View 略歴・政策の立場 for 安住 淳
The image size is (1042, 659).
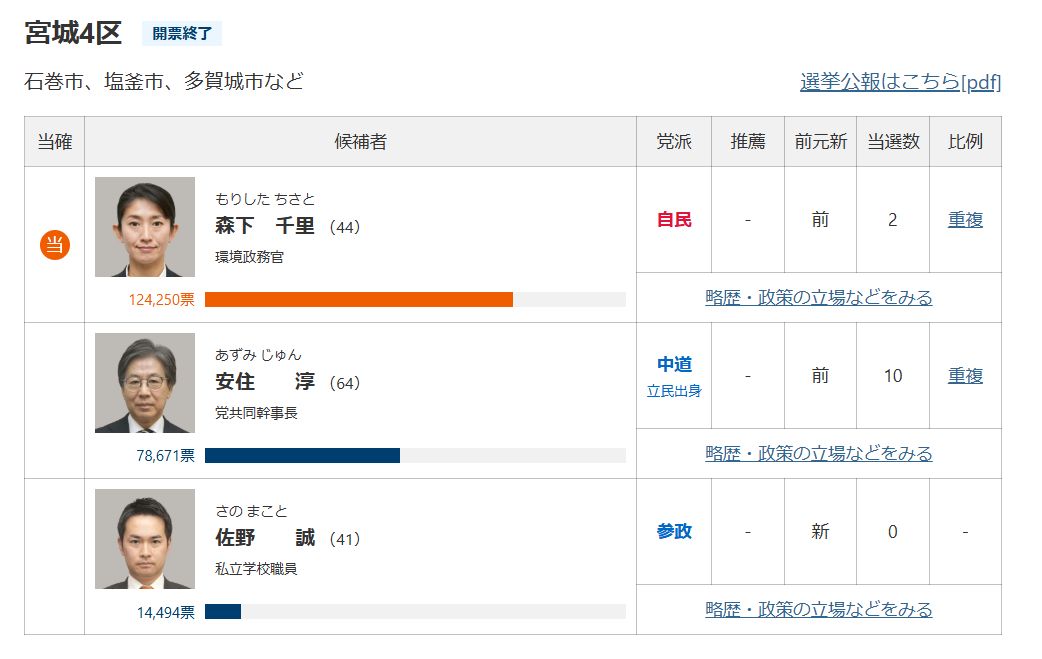(818, 454)
